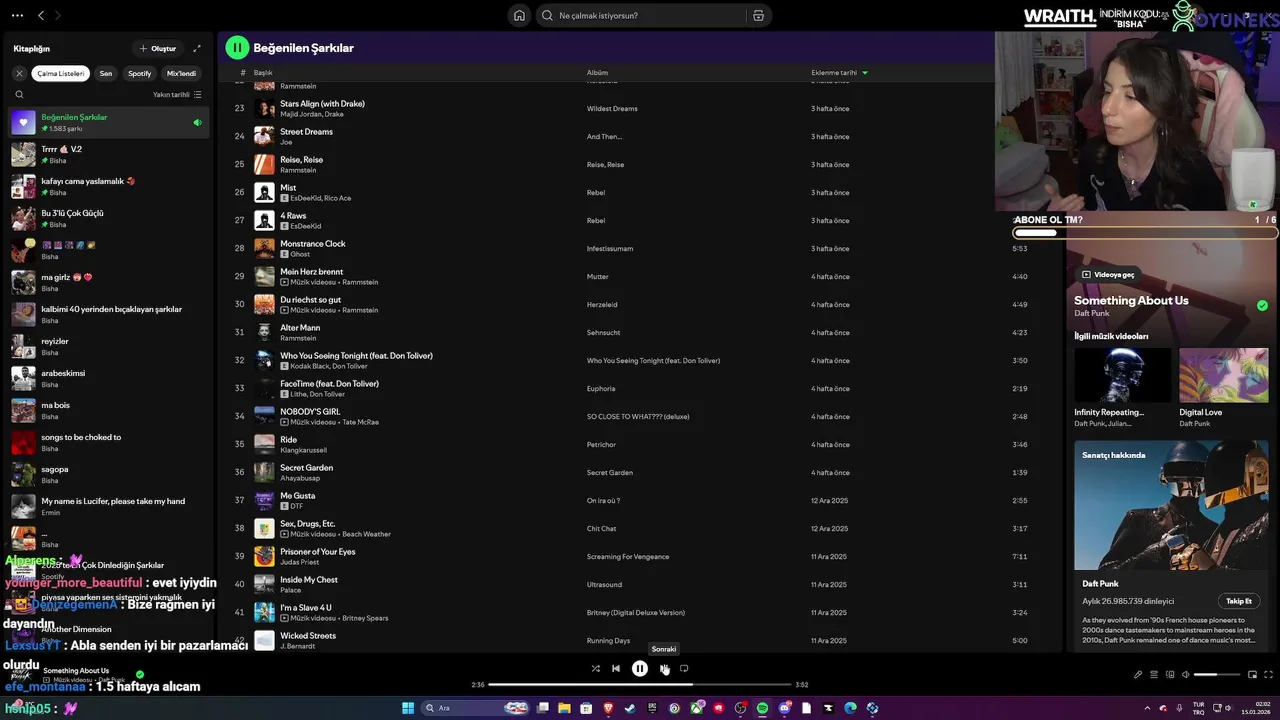The height and width of the screenshot is (720, 1280).
Task: Enter full screen mode icon
Action: pos(1270,674)
